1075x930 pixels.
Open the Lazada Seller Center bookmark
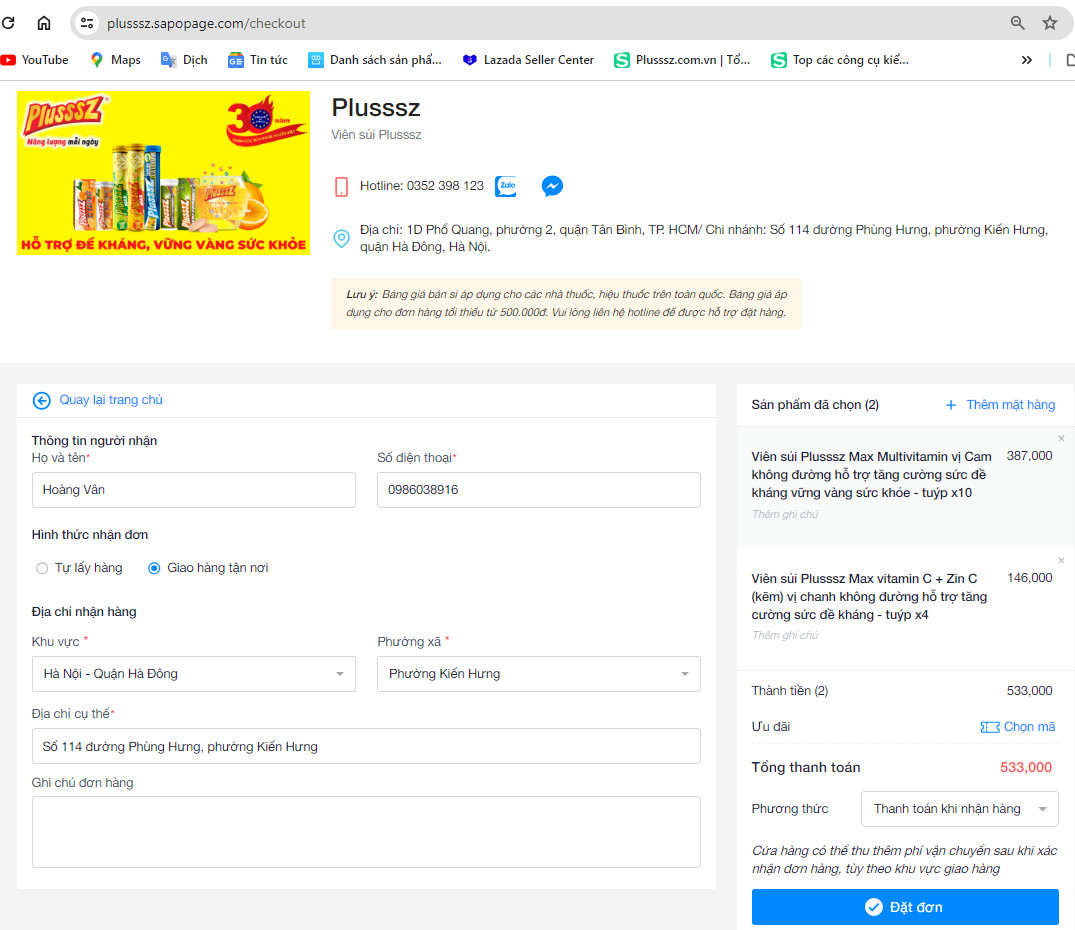529,60
